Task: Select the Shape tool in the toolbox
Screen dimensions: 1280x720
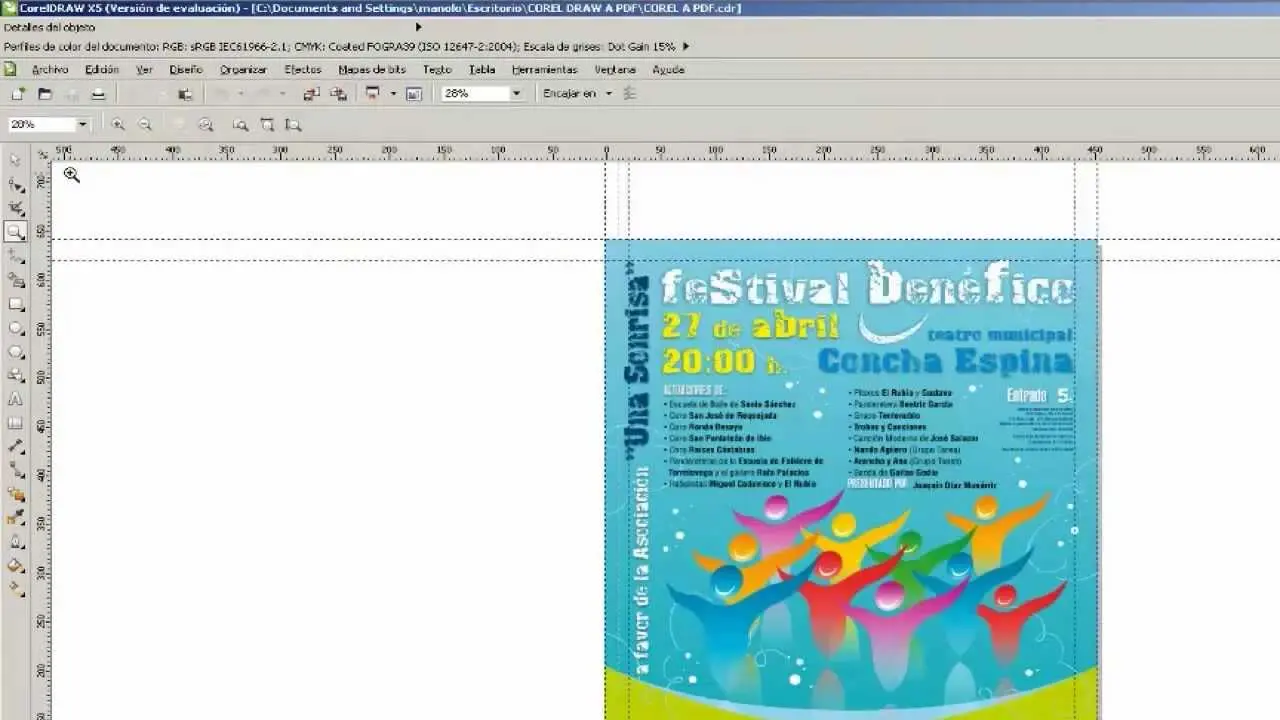Action: click(x=15, y=184)
